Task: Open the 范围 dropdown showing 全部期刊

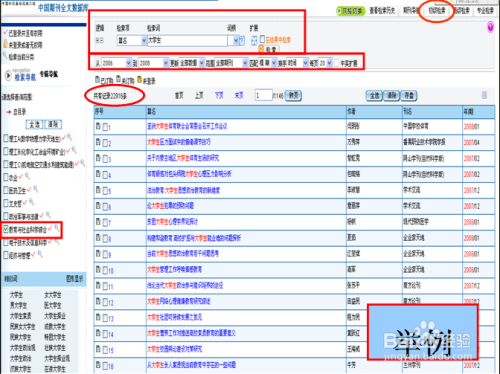Action: (x=232, y=63)
